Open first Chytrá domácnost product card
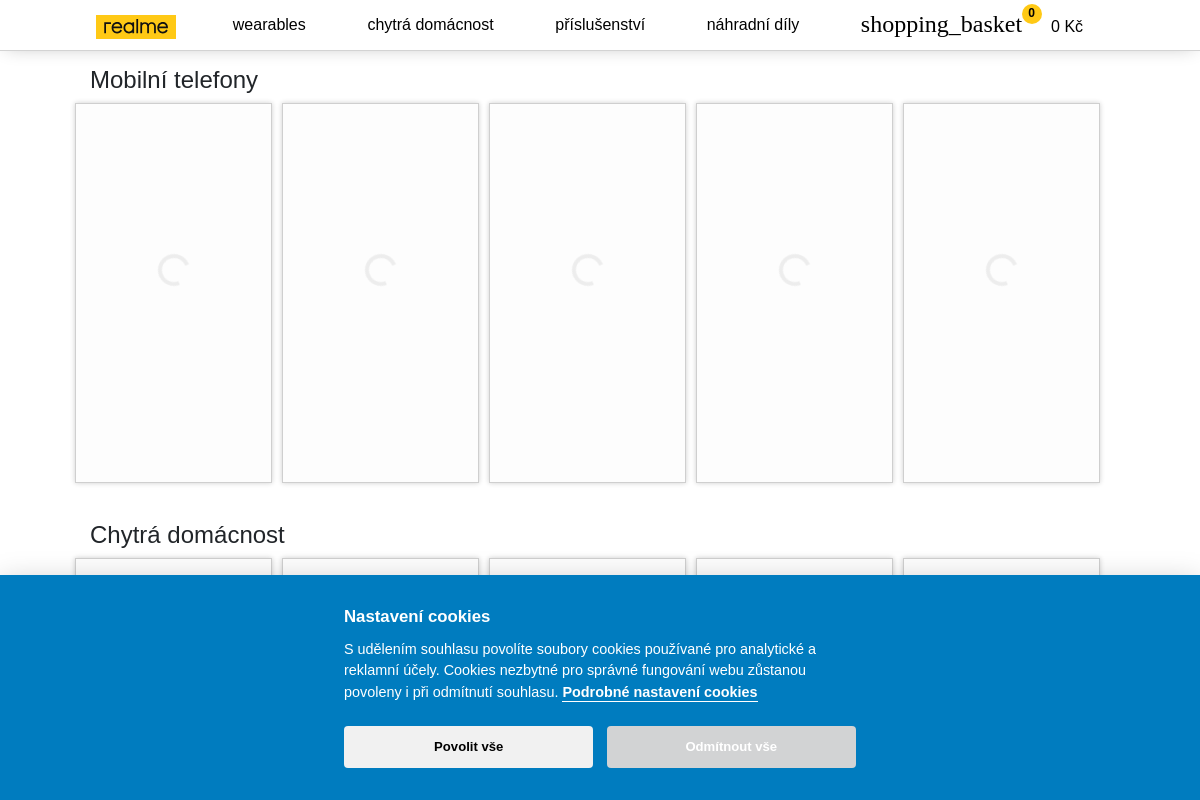 click(x=173, y=567)
